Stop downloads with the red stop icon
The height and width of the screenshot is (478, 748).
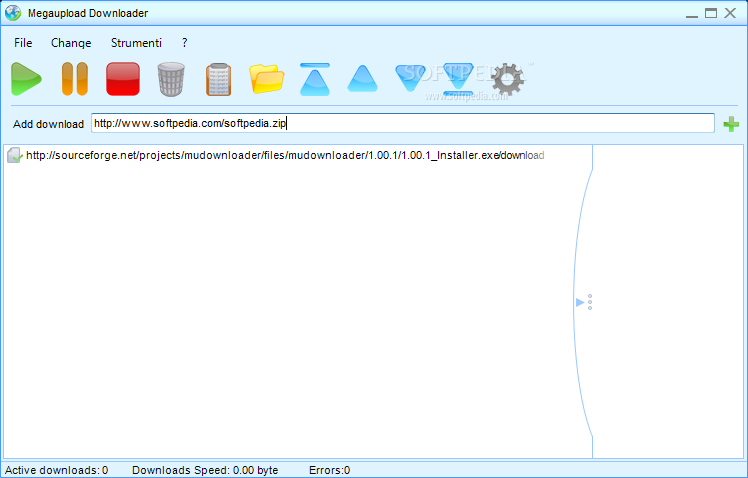pyautogui.click(x=123, y=79)
